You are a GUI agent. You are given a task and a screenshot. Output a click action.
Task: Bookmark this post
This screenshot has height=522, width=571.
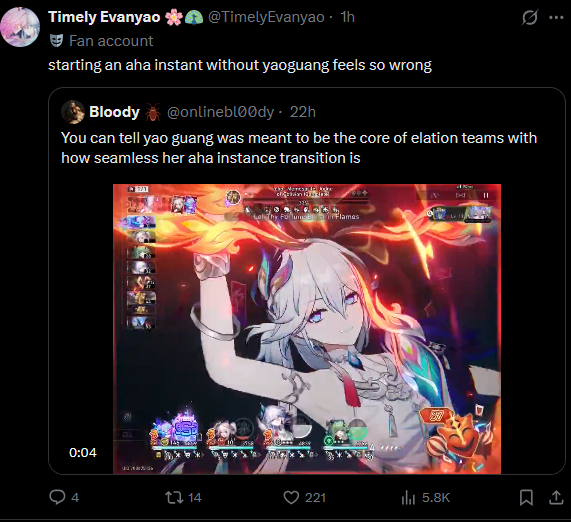[526, 497]
